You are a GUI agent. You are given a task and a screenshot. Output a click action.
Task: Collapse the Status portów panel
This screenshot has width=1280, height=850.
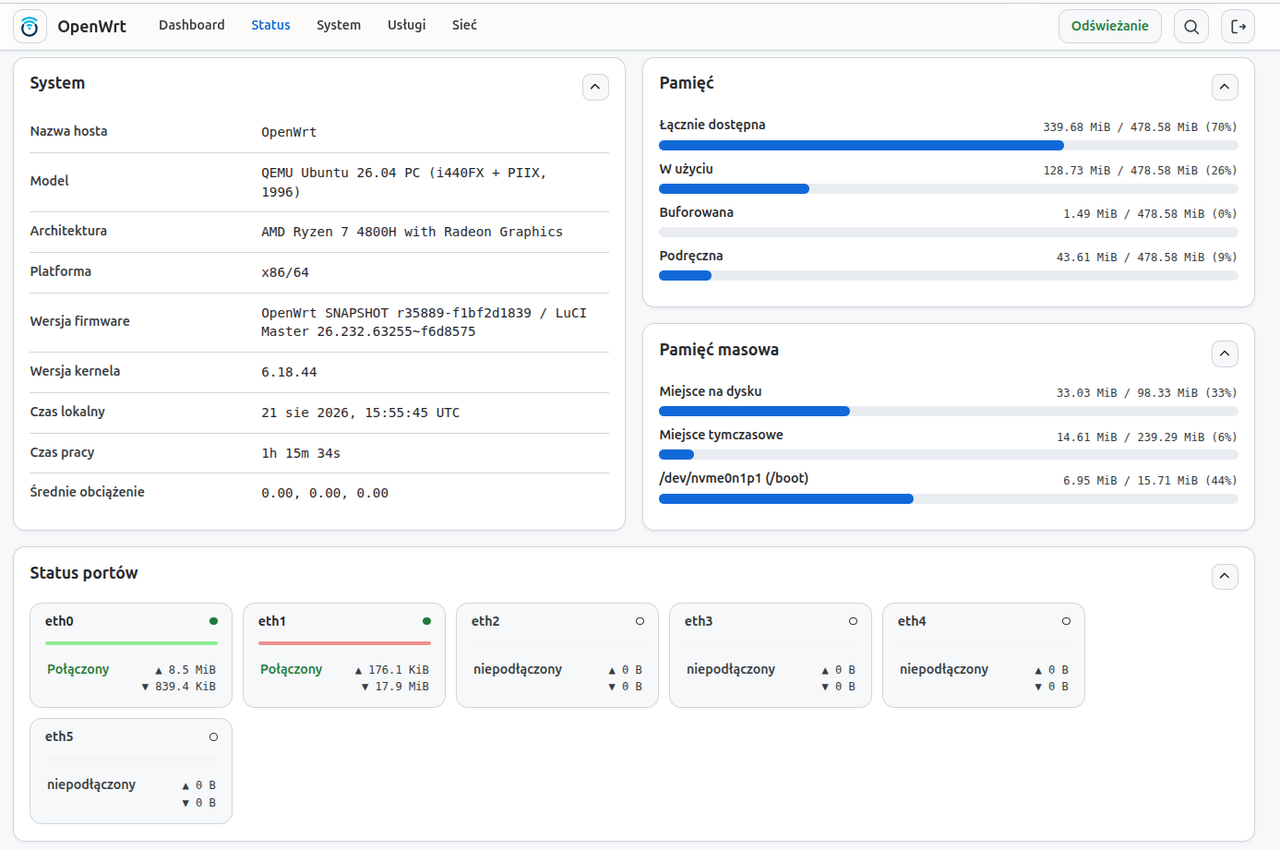(x=1225, y=576)
